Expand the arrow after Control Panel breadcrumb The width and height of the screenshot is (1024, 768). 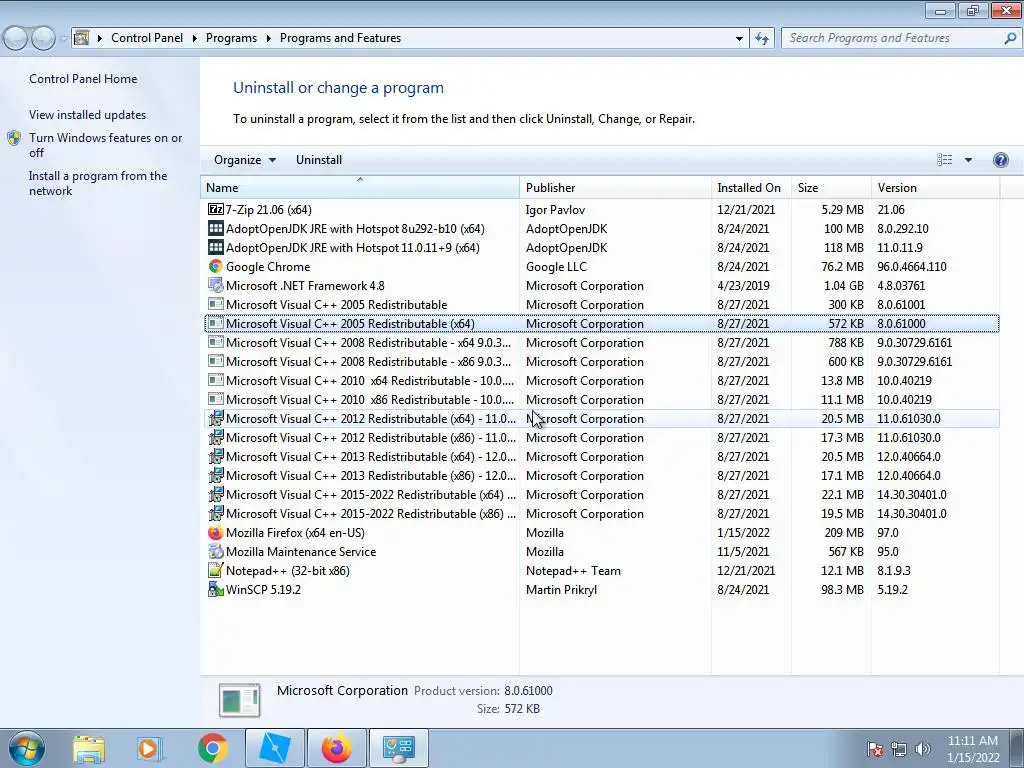[195, 38]
